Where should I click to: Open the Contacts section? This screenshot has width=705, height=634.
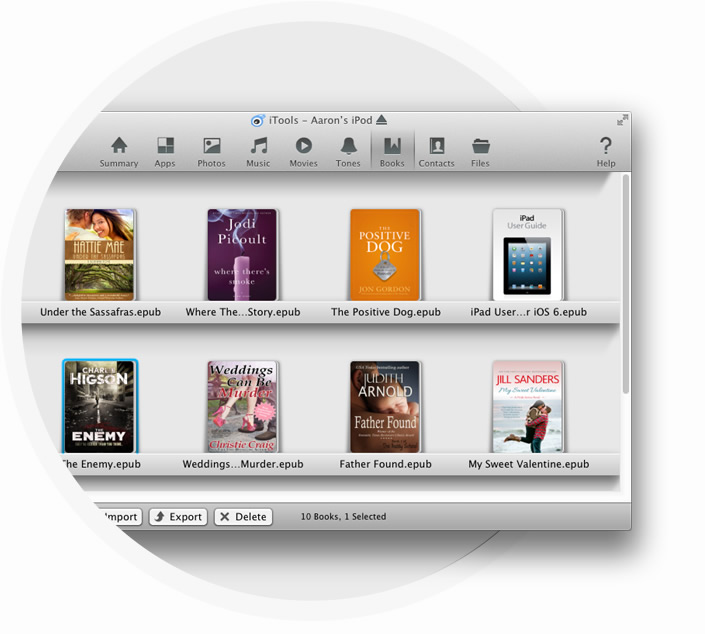436,151
